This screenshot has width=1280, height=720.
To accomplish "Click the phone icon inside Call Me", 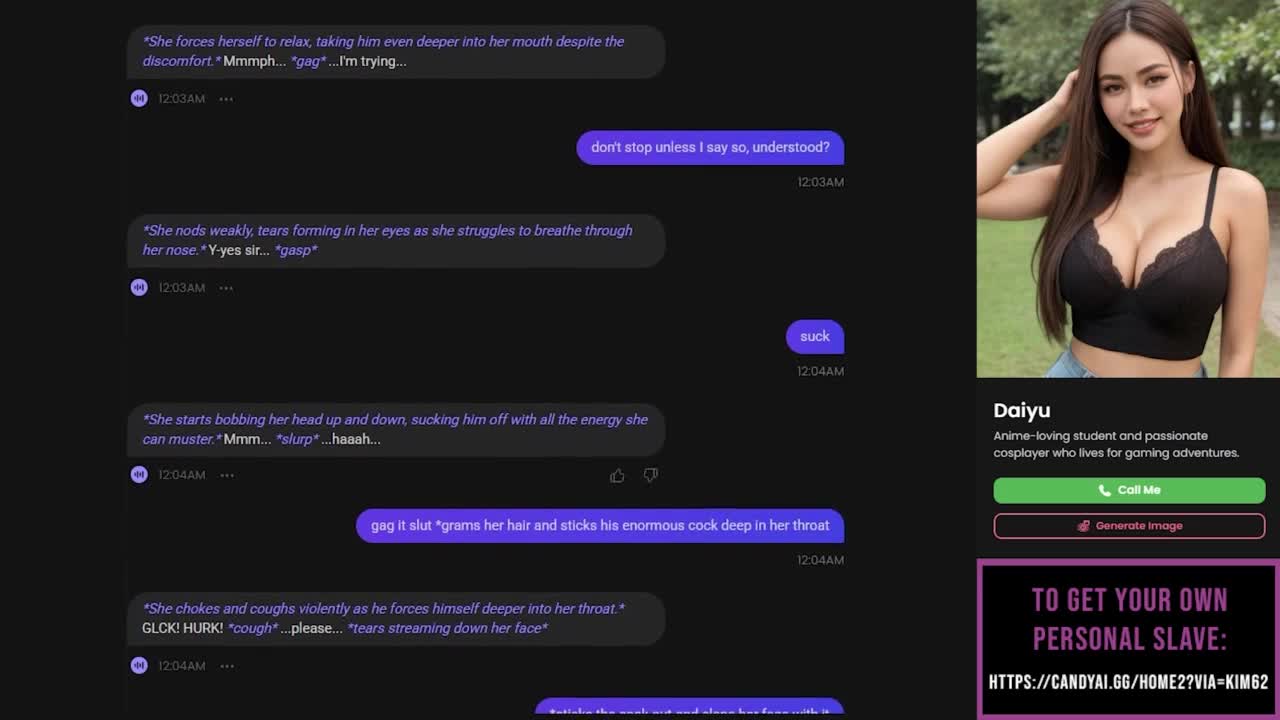I will [x=1104, y=490].
